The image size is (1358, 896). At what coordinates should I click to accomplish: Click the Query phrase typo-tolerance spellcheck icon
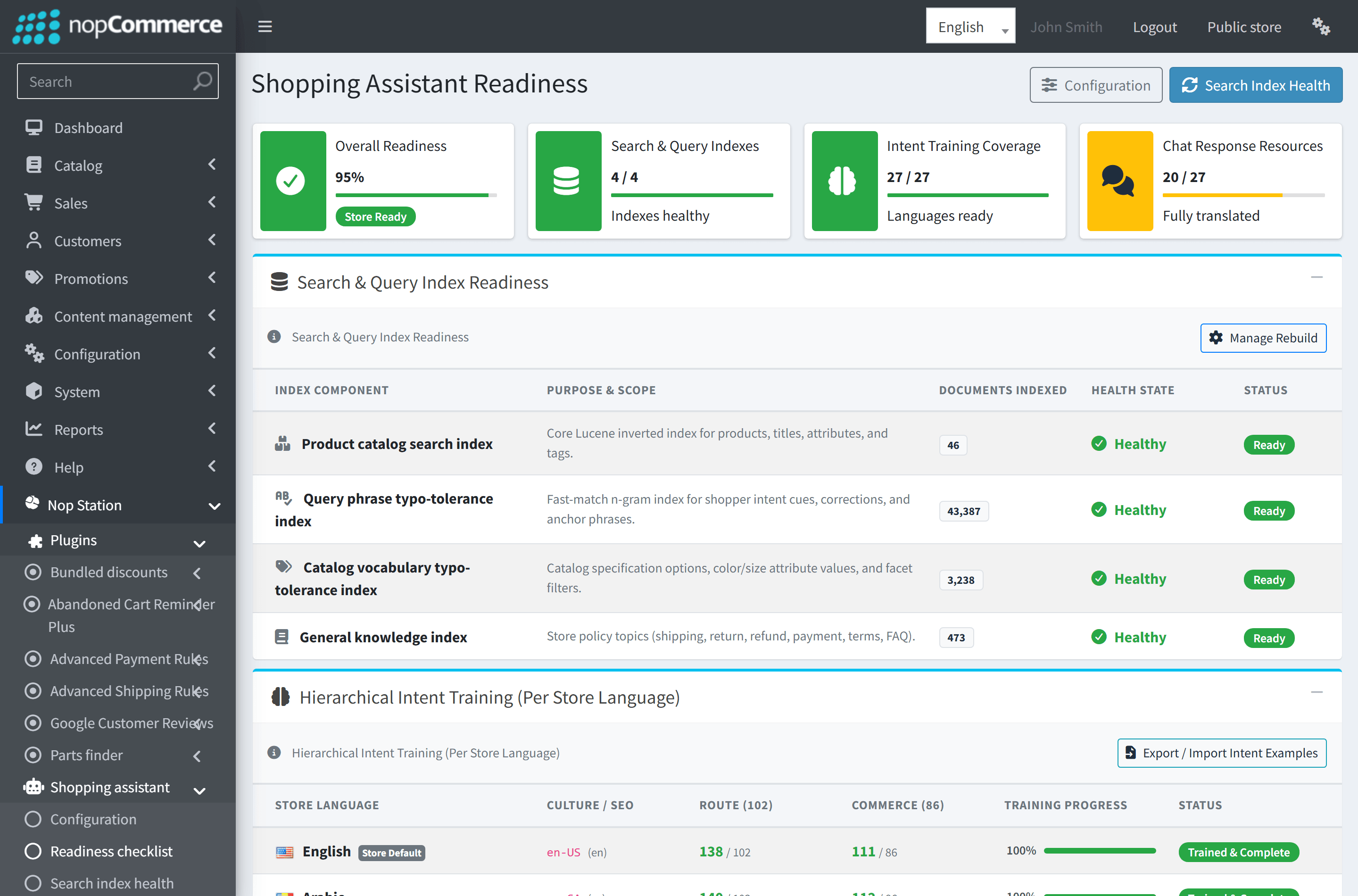coord(284,498)
